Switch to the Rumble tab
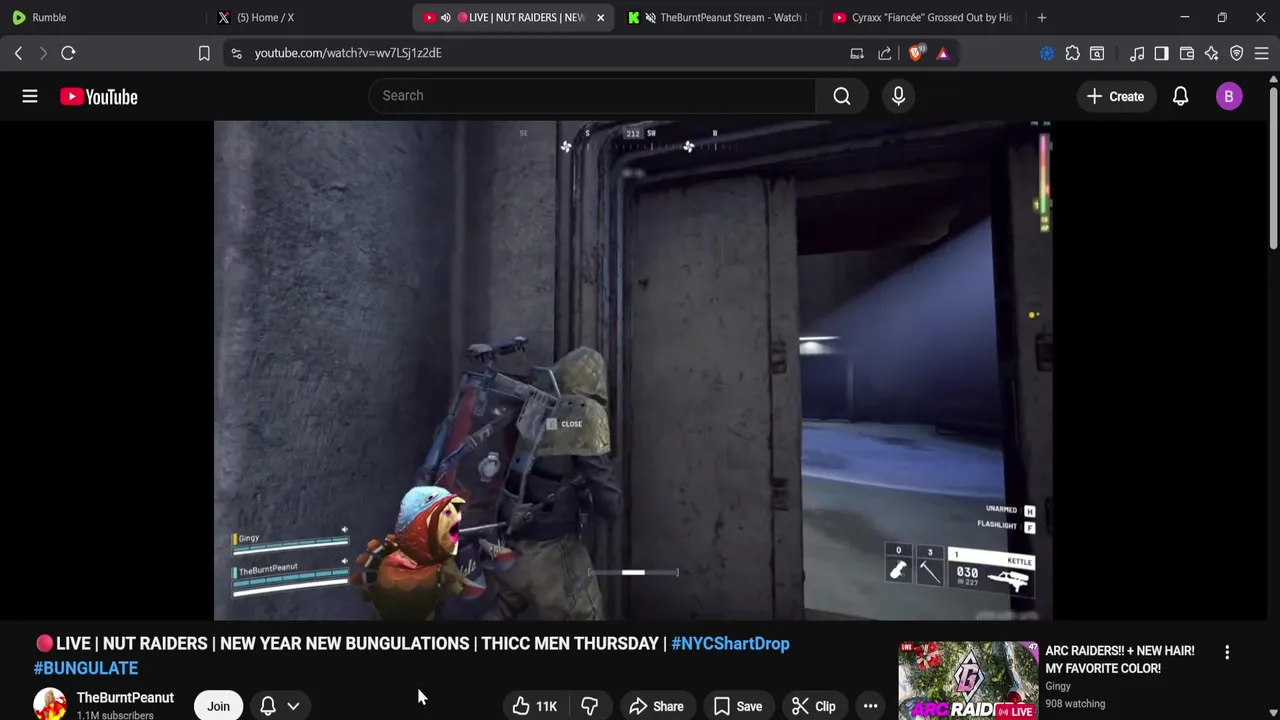1280x720 pixels. 100,17
